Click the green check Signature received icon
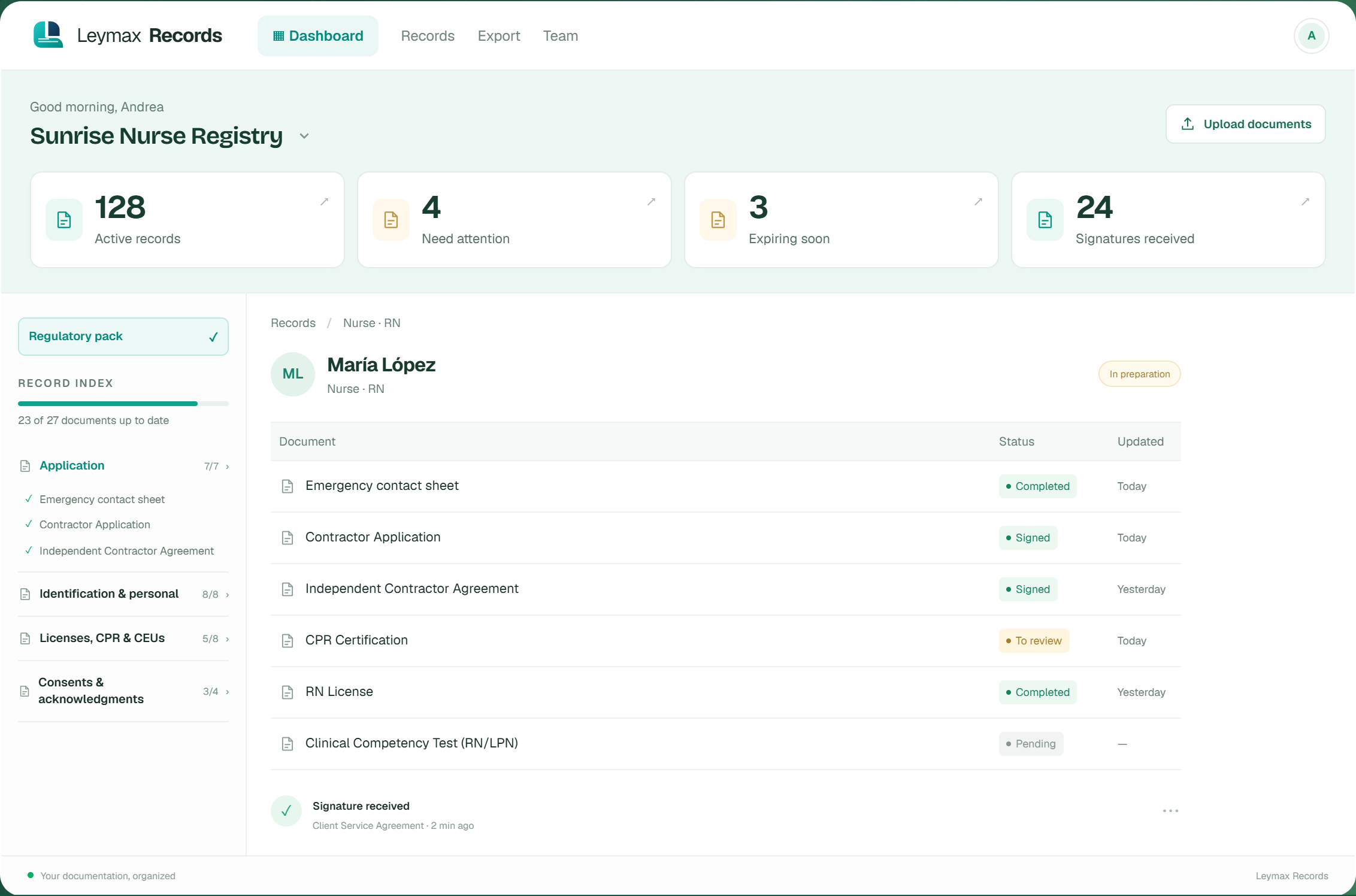This screenshot has height=896, width=1356. (x=286, y=811)
